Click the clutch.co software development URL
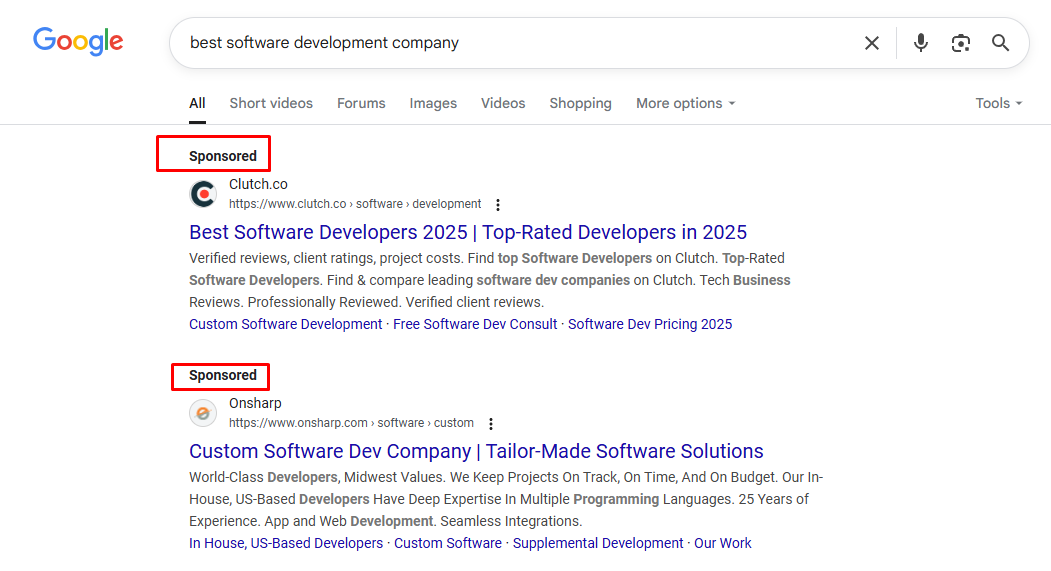This screenshot has height=571, width=1051. click(x=355, y=204)
